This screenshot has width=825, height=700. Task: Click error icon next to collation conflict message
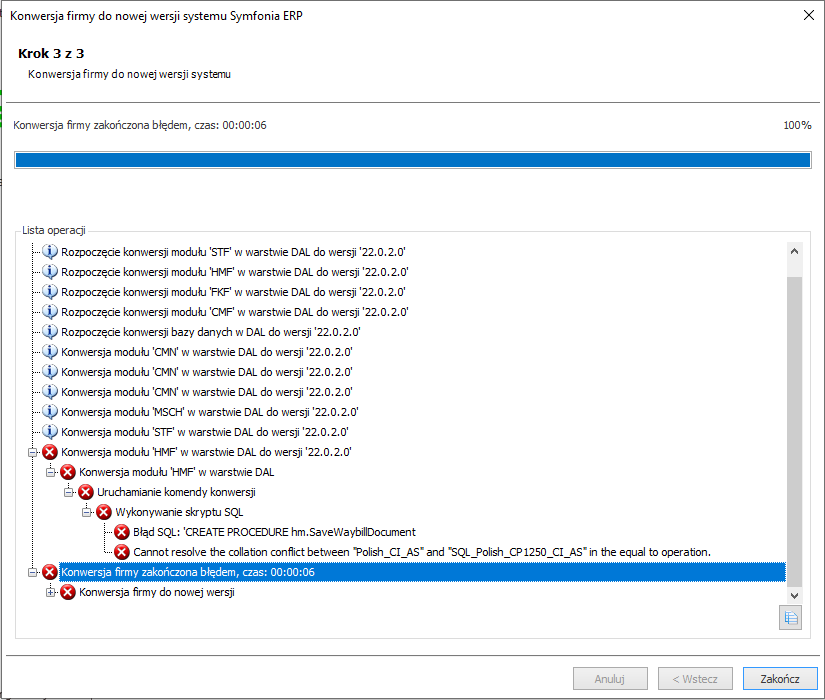pos(122,552)
